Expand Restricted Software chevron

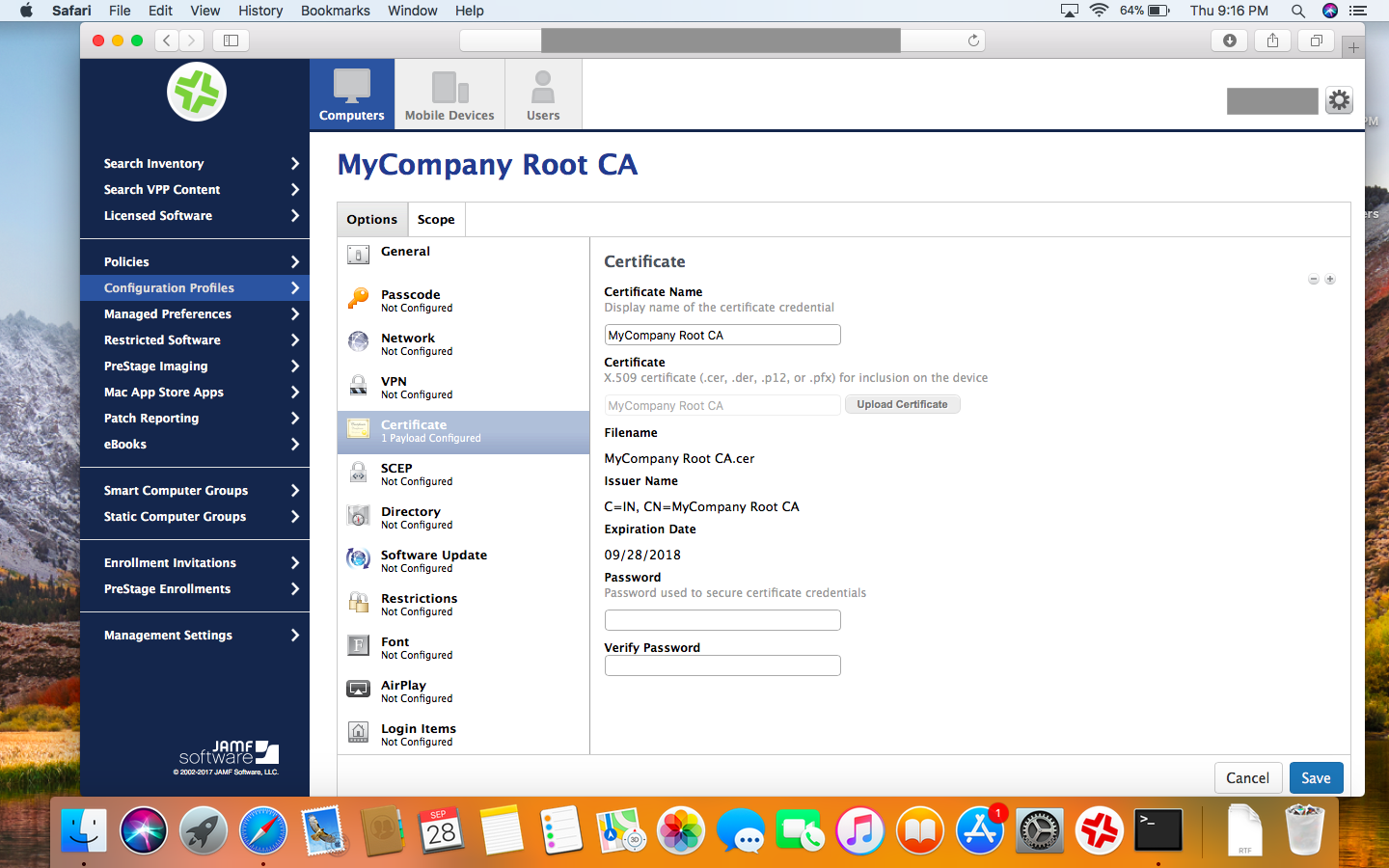pos(295,340)
